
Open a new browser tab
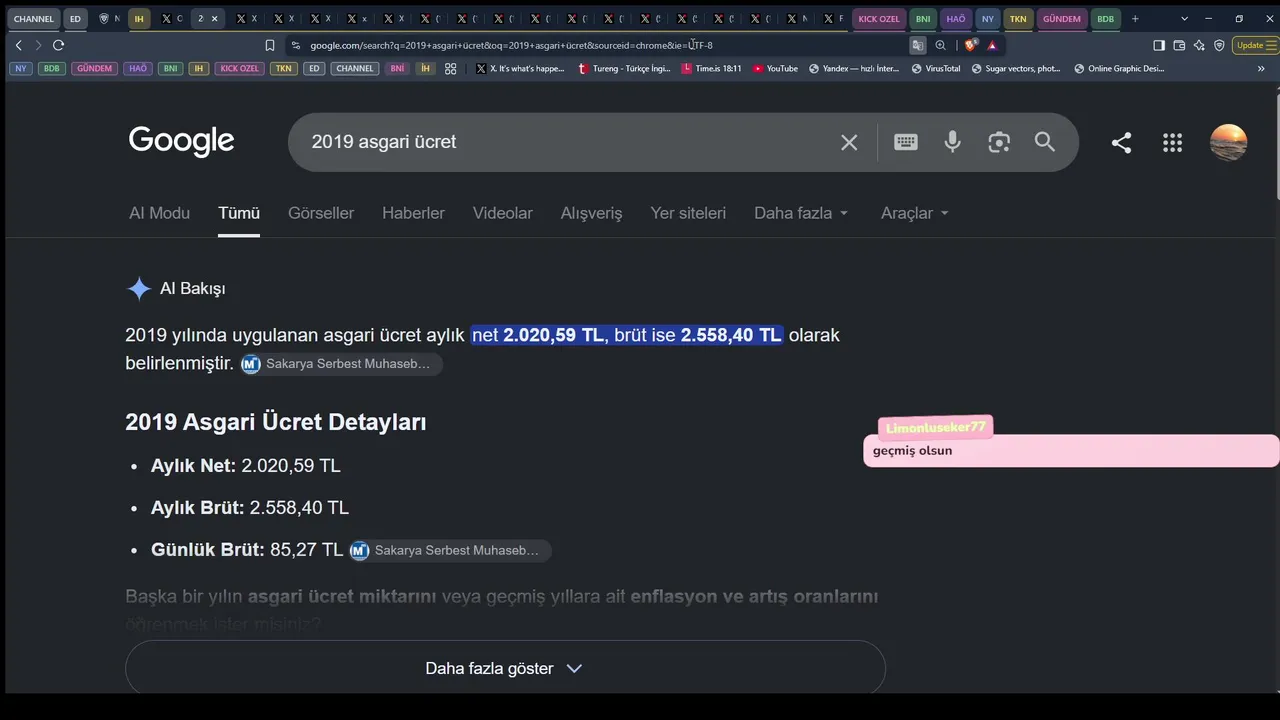[x=1135, y=19]
